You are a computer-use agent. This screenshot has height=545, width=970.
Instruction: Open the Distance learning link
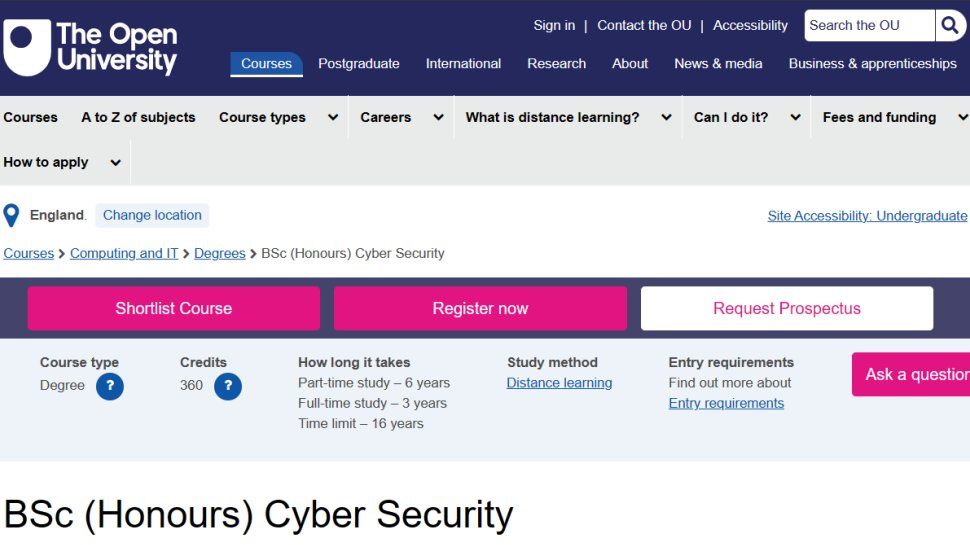559,383
